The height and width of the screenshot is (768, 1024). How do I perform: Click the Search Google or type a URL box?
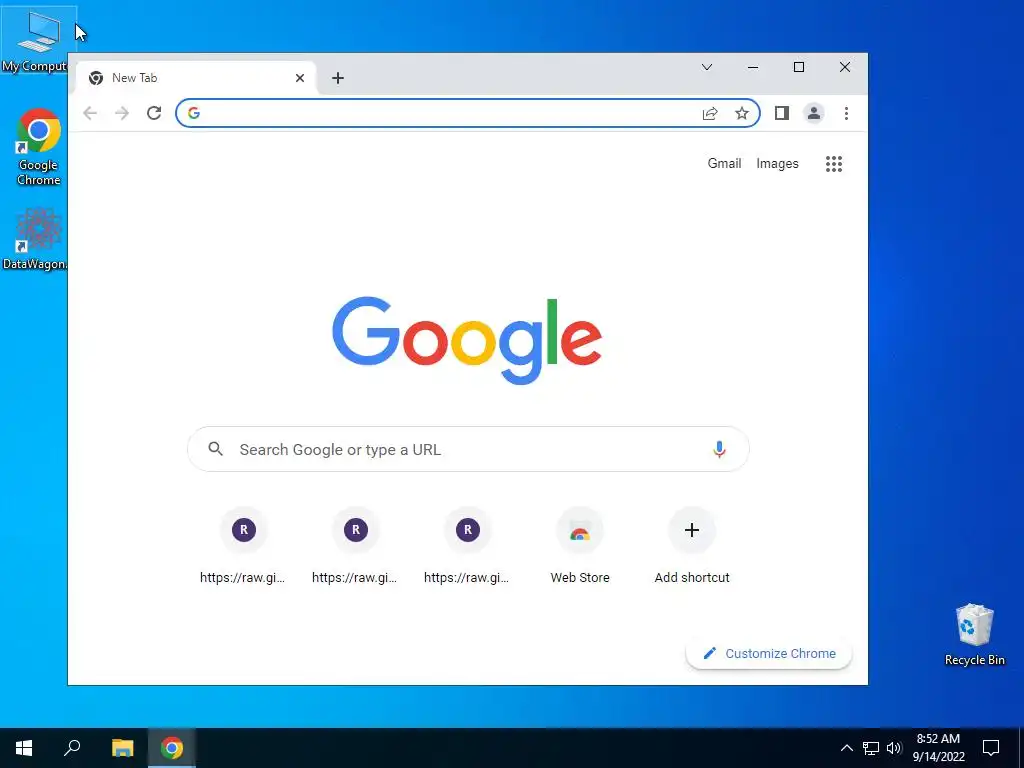[x=468, y=449]
